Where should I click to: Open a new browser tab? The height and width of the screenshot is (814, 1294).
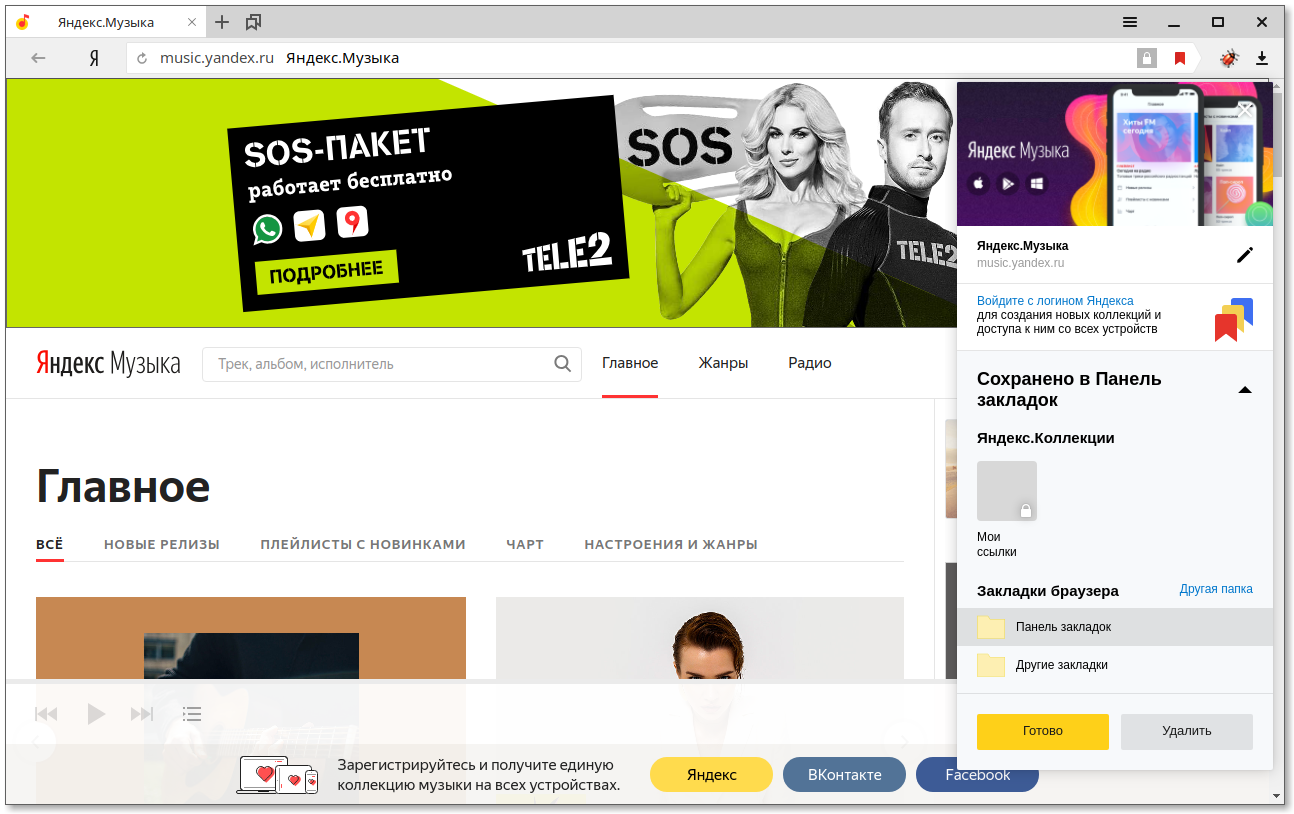coord(222,22)
